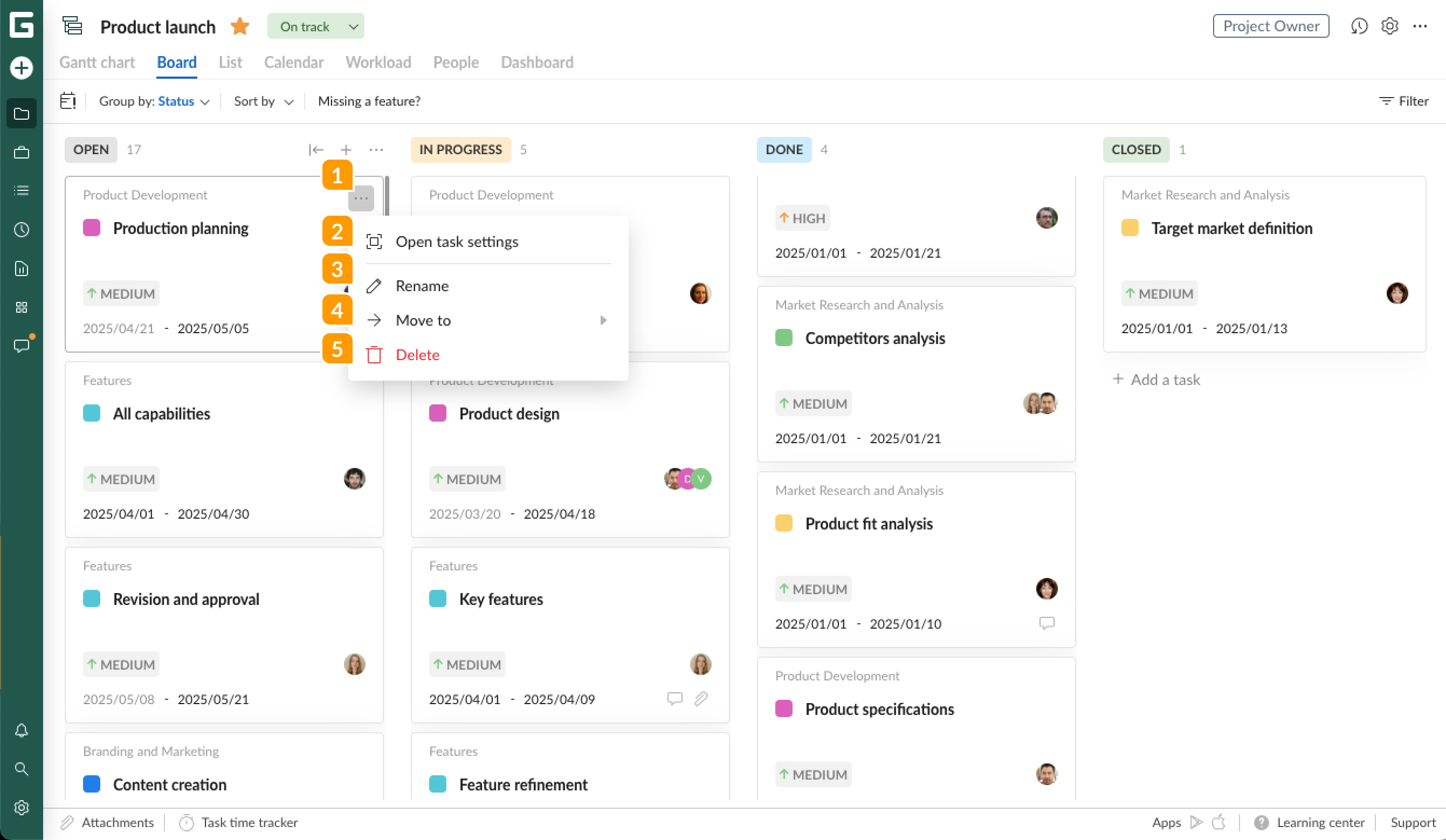Collapse the OPEN column with arrow icon

pos(315,150)
